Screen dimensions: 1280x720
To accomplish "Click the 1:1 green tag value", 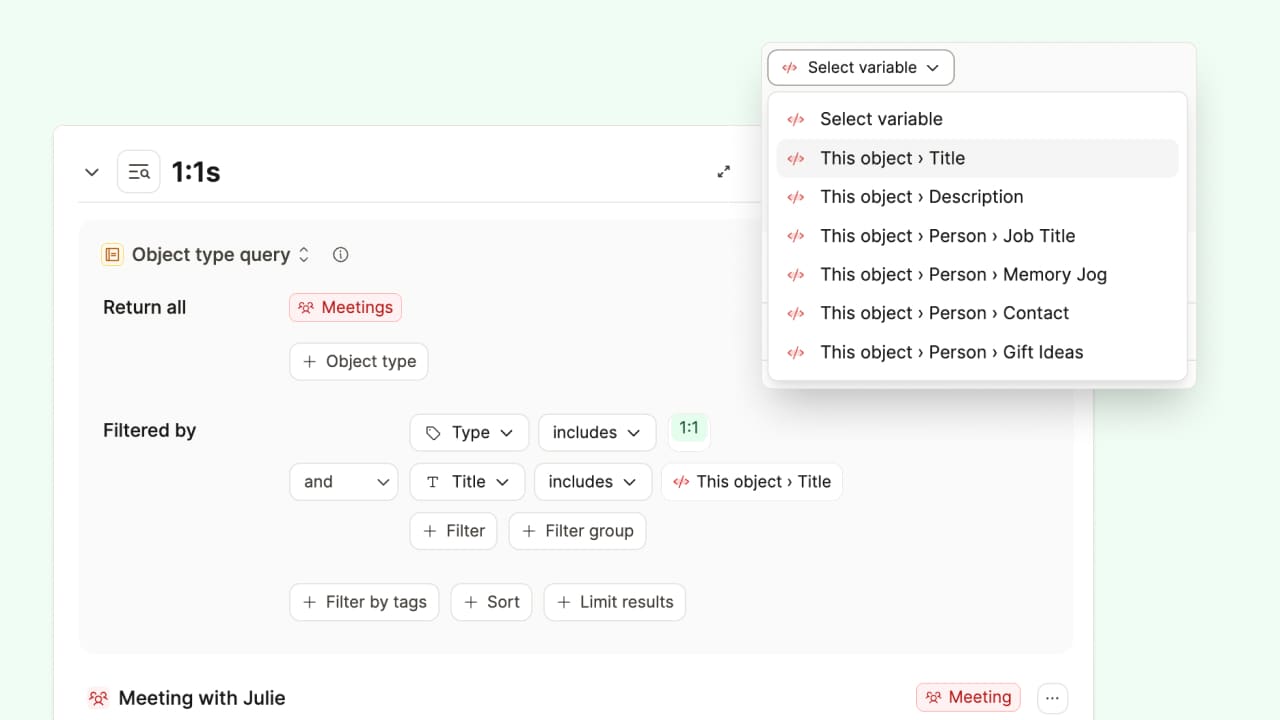I will click(x=689, y=429).
